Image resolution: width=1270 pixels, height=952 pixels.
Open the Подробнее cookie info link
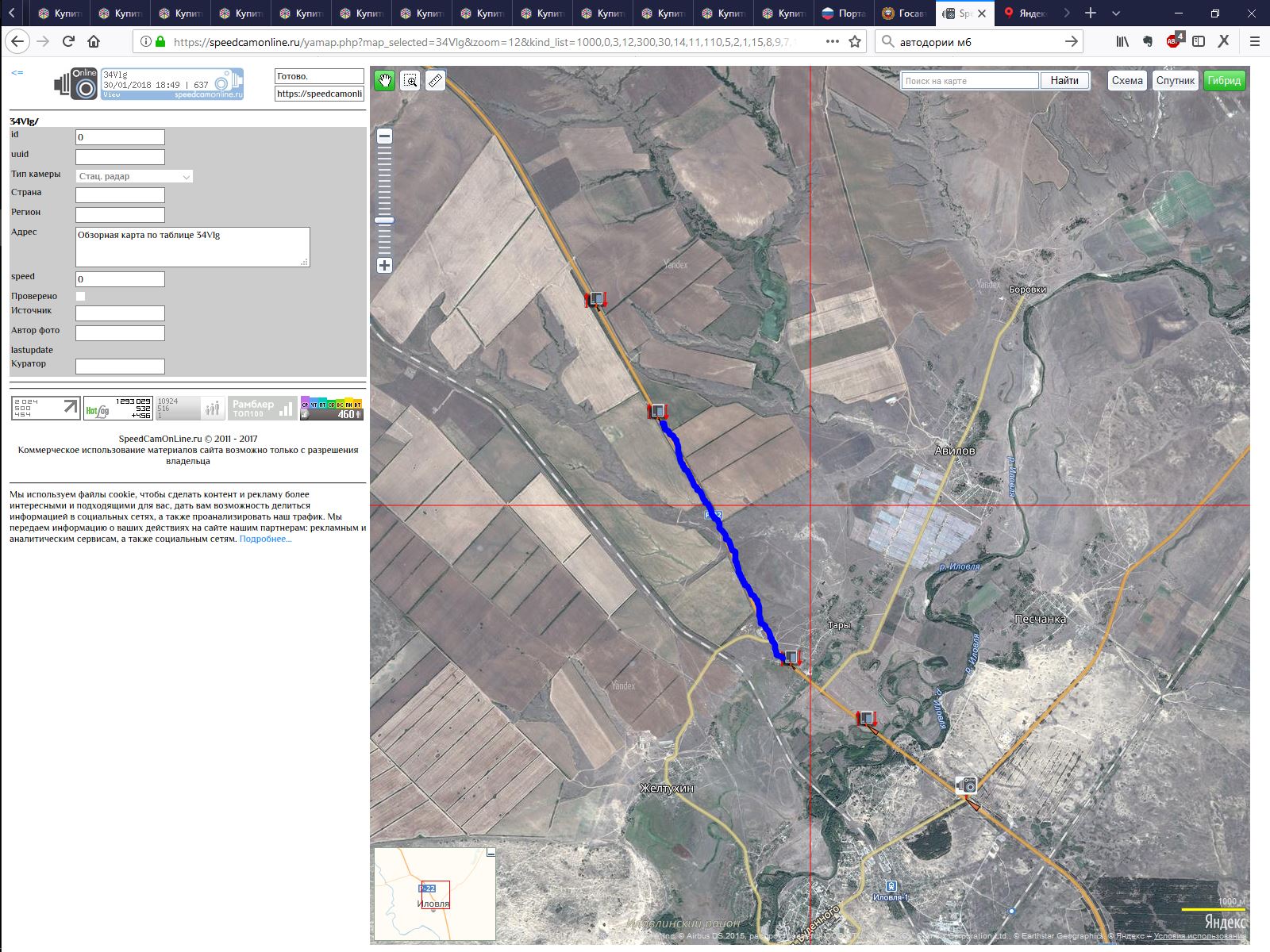[x=265, y=539]
